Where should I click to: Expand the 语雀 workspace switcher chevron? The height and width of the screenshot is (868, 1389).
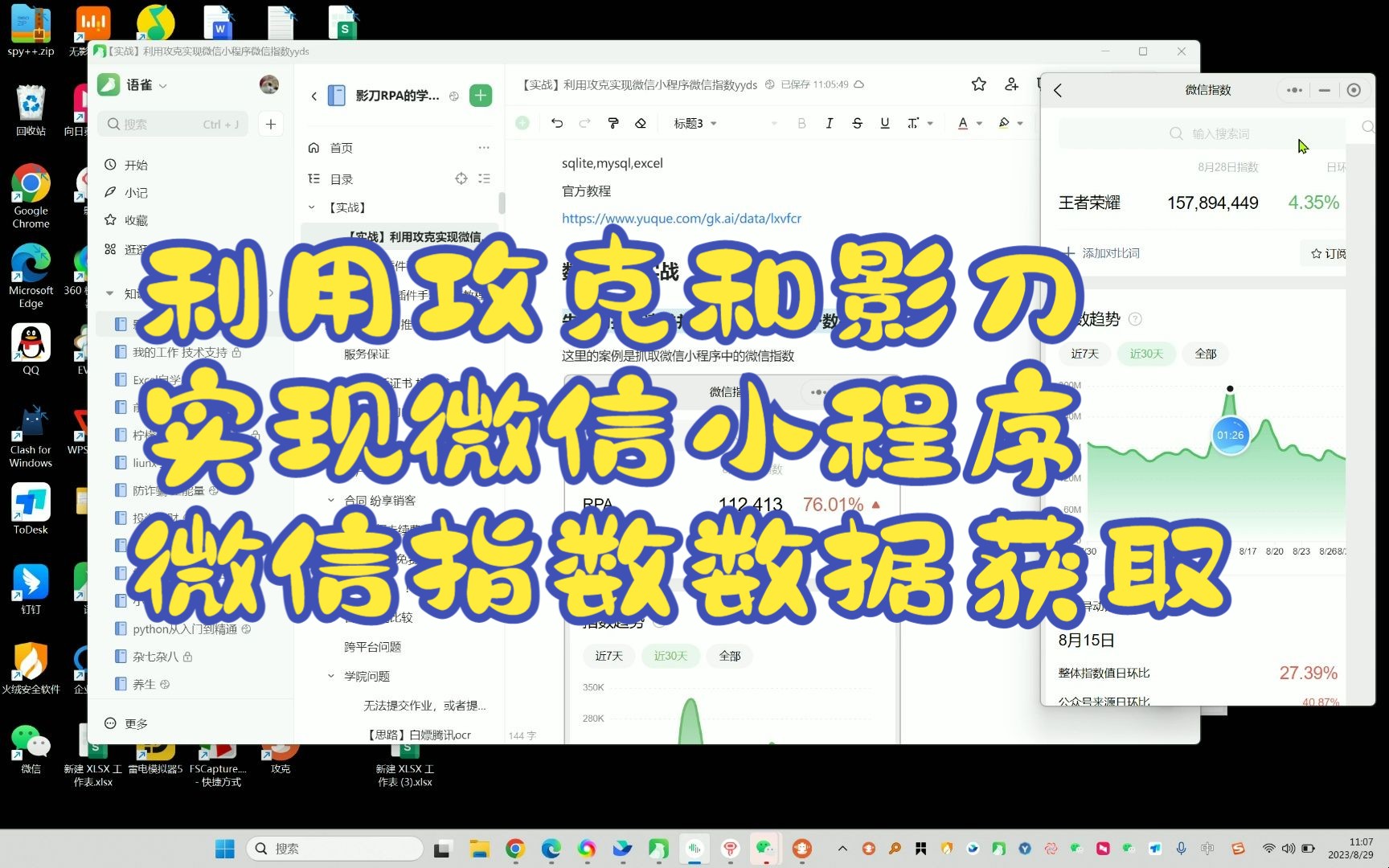click(162, 84)
